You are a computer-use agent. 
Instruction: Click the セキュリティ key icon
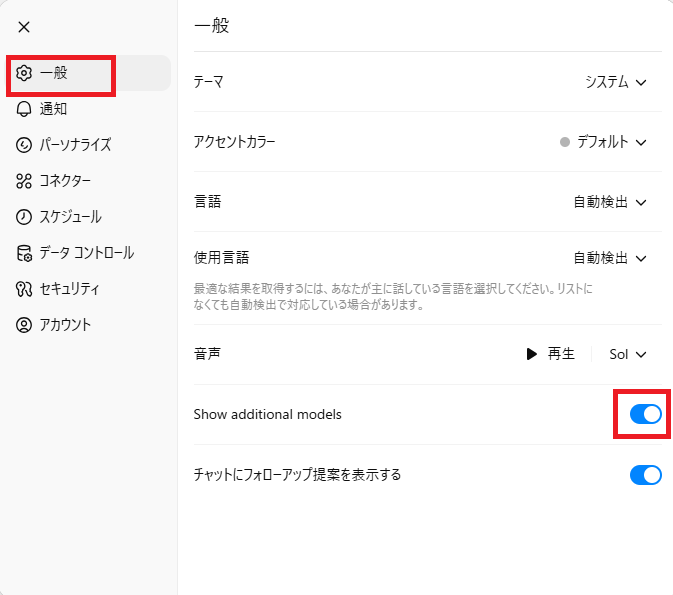click(24, 289)
